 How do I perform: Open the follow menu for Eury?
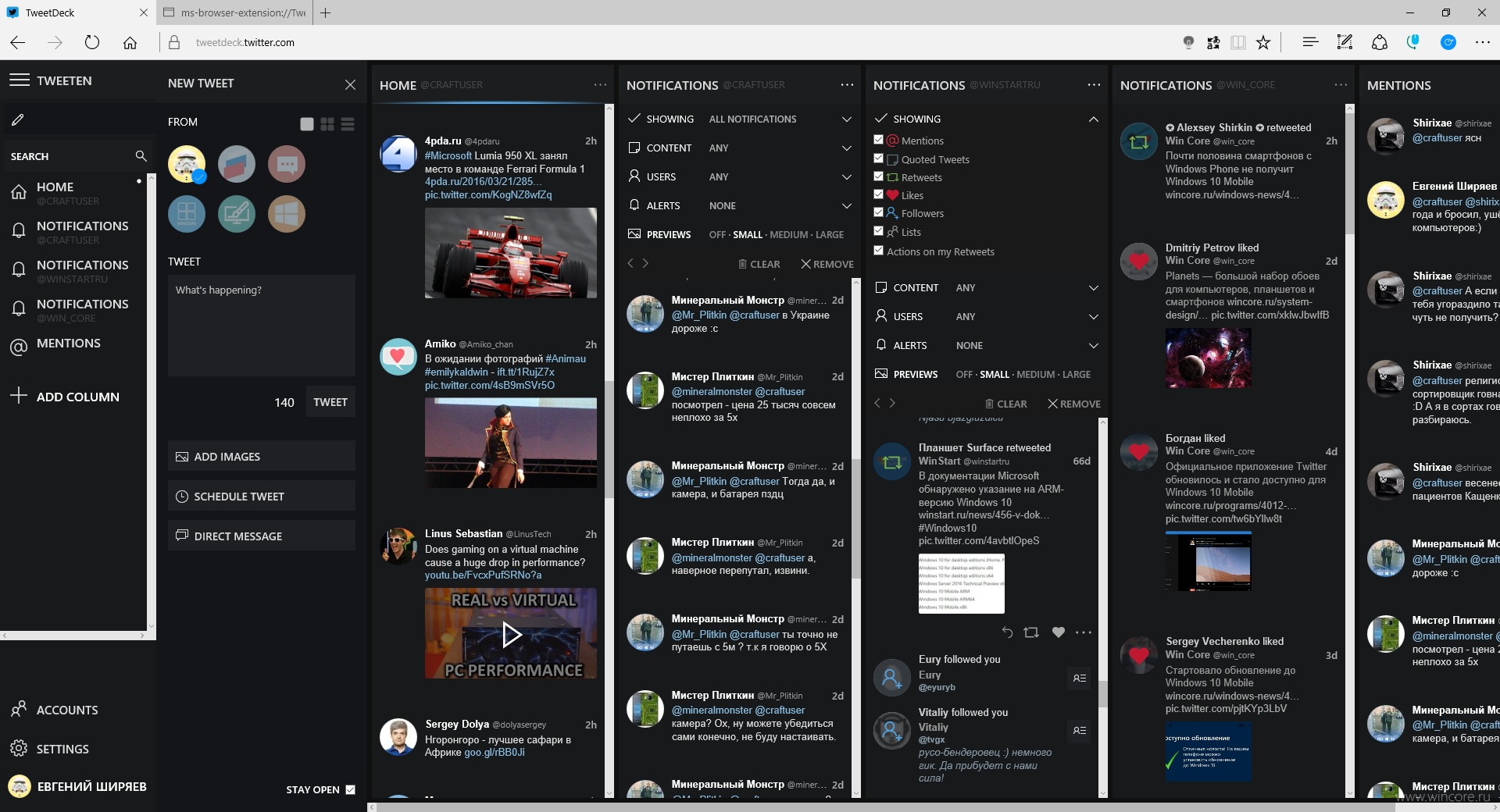click(x=1080, y=678)
